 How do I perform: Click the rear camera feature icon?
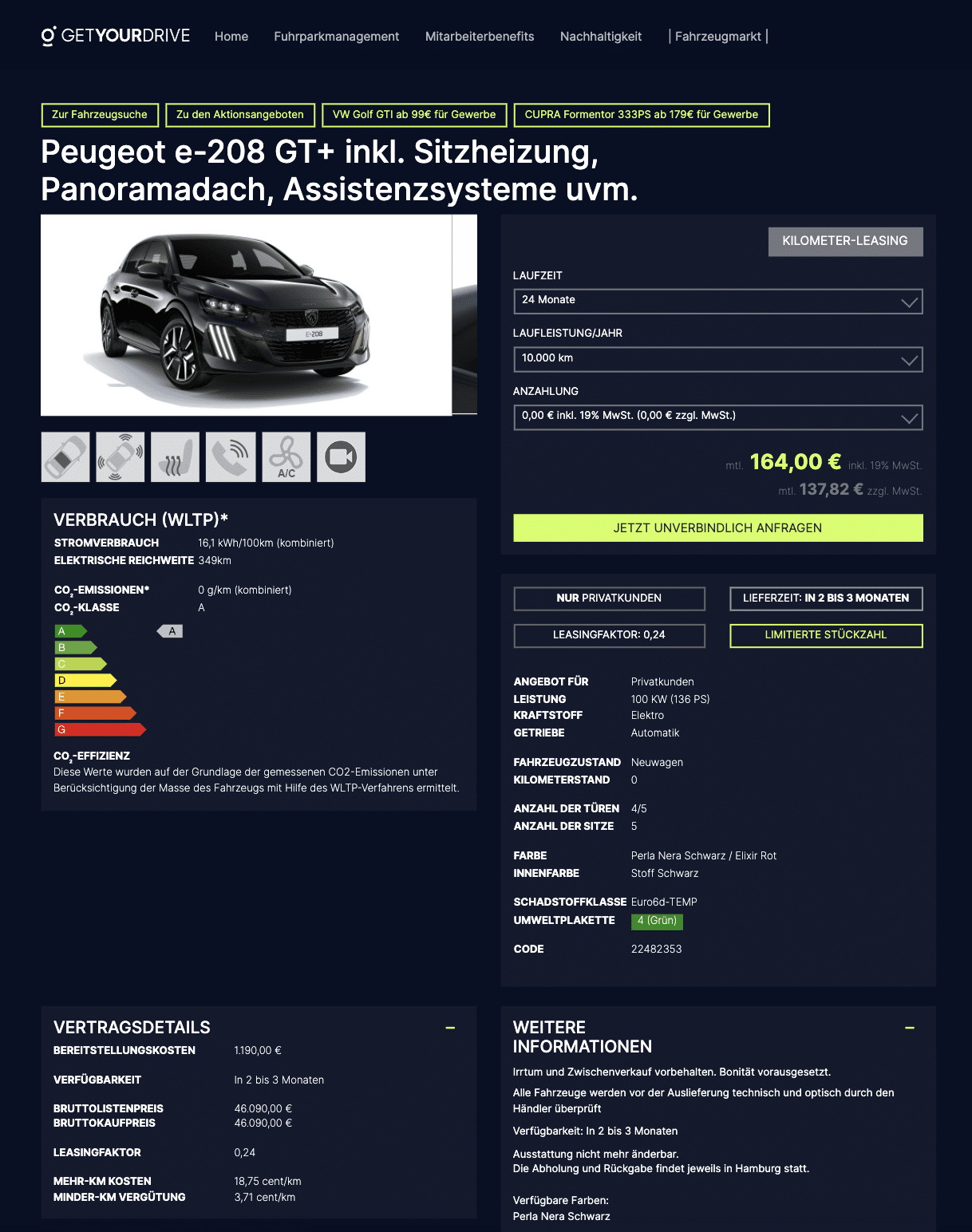click(341, 457)
